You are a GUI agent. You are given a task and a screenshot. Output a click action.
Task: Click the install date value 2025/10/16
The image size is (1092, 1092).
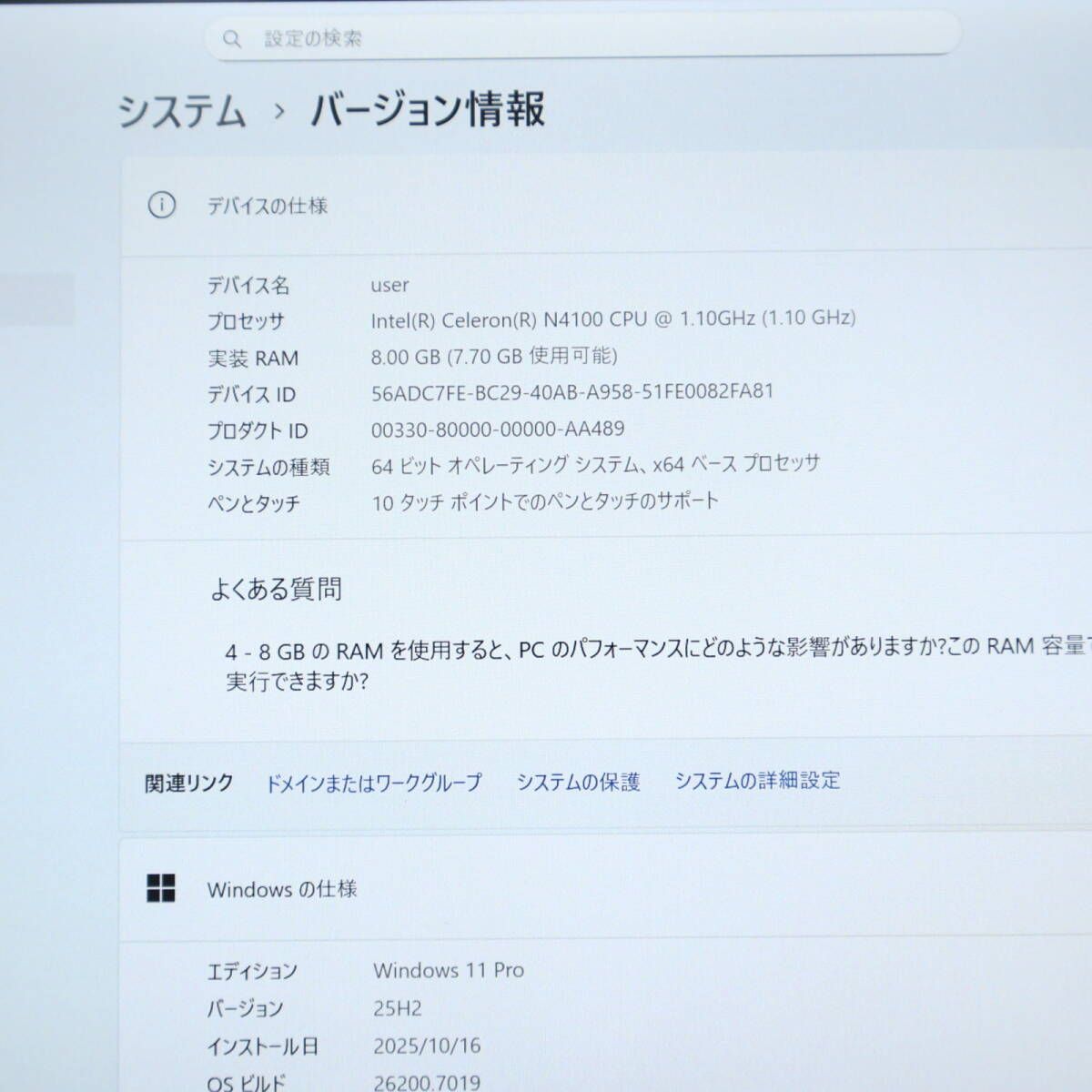pos(427,1046)
